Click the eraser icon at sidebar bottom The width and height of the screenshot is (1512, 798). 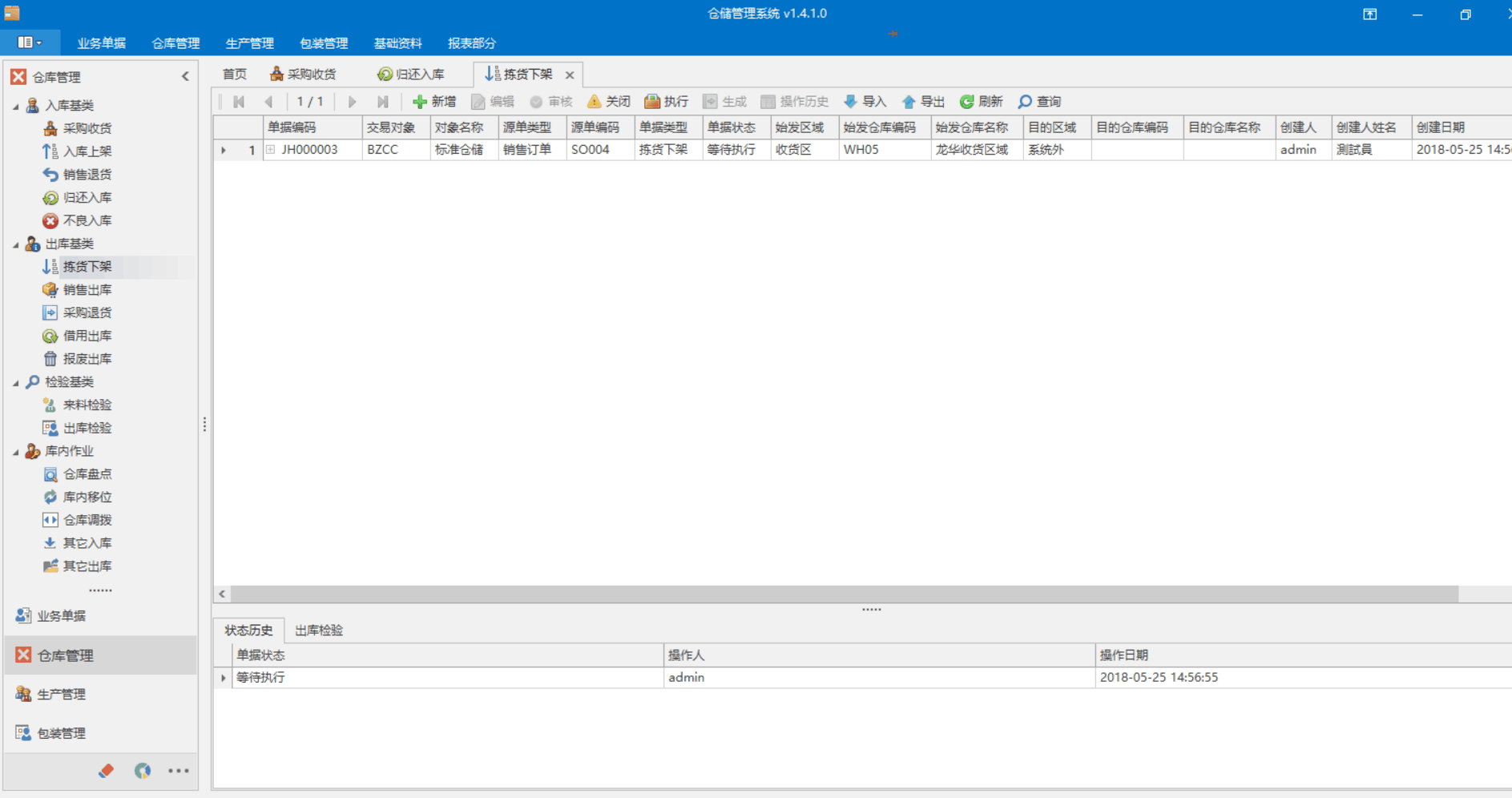point(106,771)
